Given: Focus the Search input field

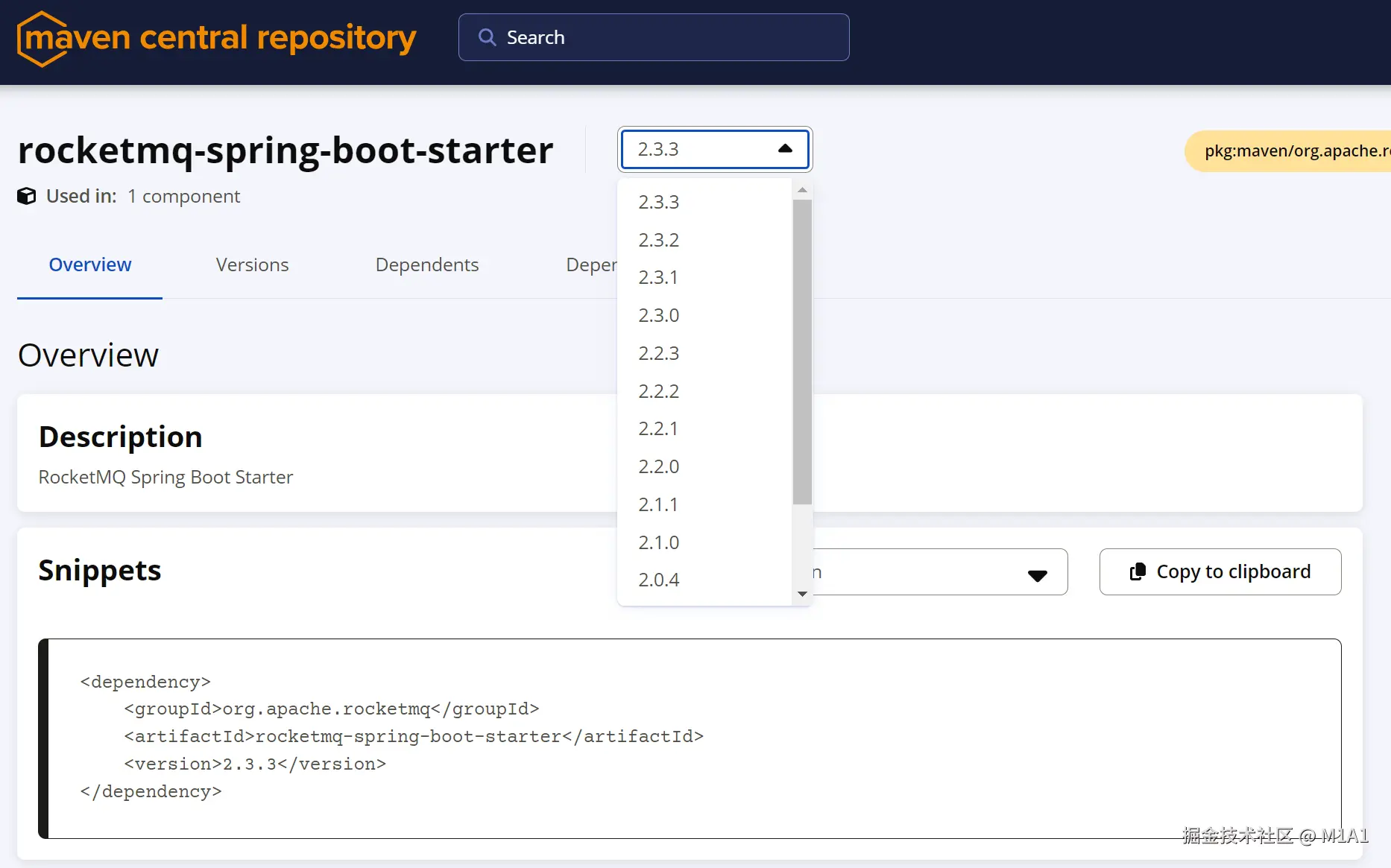Looking at the screenshot, I should point(654,37).
